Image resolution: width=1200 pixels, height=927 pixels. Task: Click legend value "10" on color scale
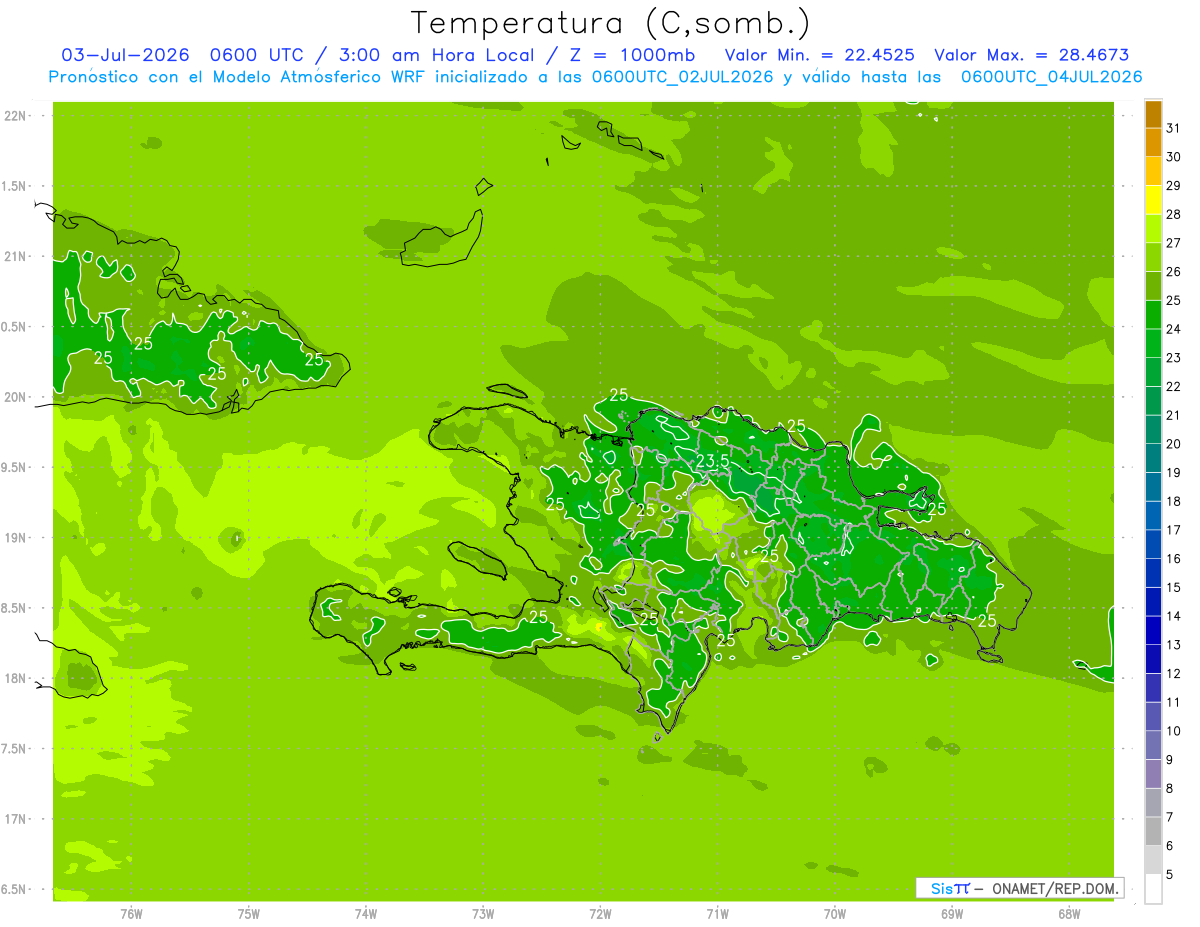pyautogui.click(x=1174, y=731)
